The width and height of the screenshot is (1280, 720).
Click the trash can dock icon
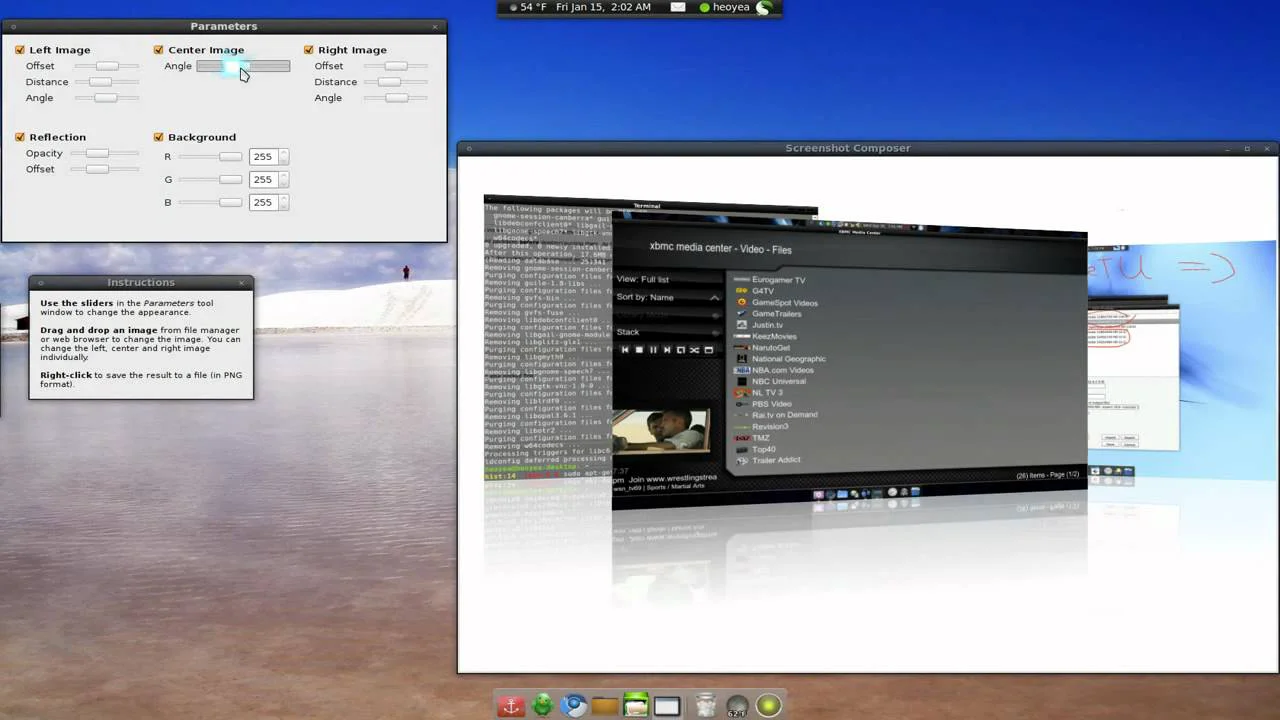(x=705, y=705)
